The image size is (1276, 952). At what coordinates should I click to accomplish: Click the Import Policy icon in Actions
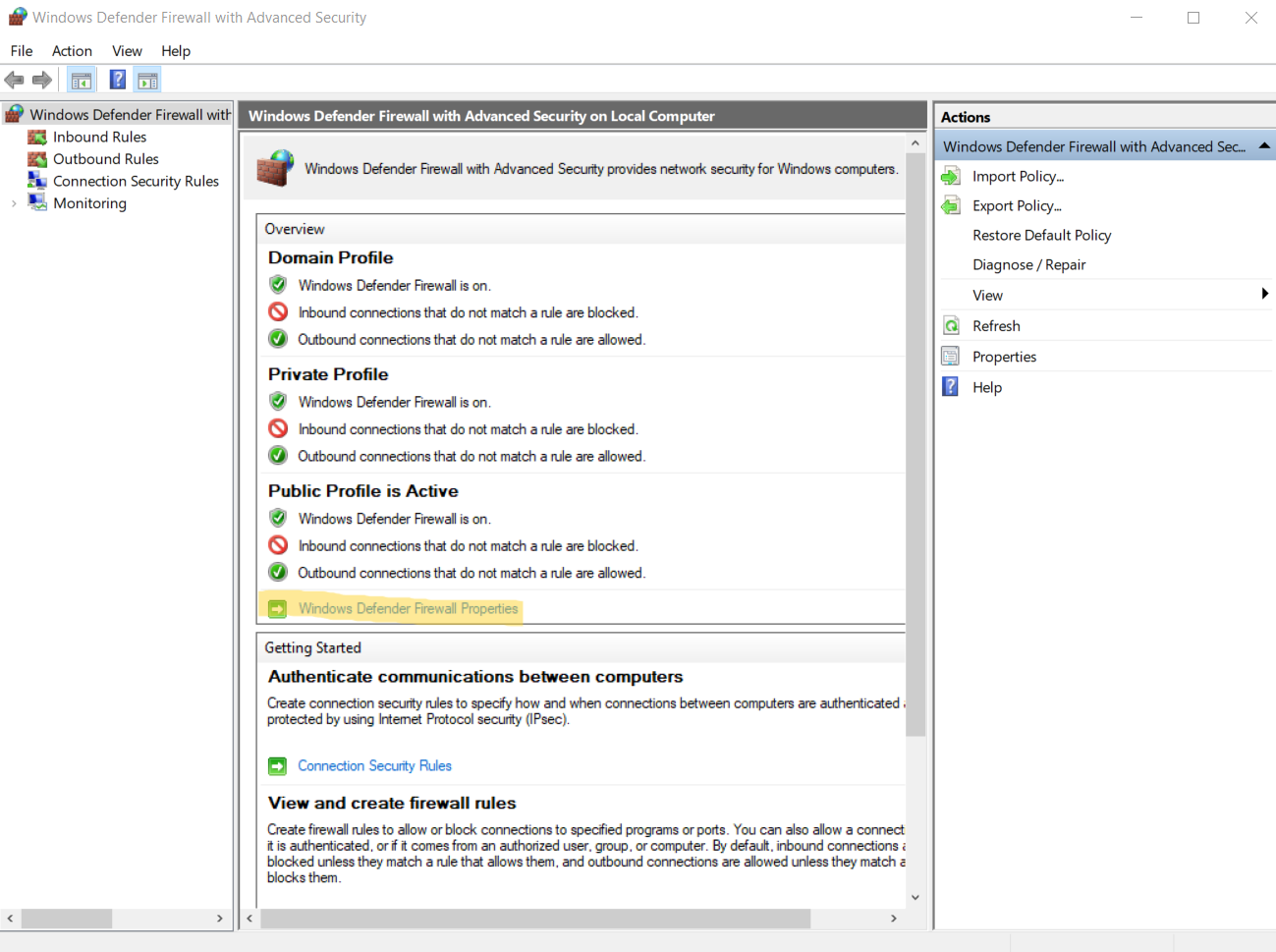coord(951,177)
